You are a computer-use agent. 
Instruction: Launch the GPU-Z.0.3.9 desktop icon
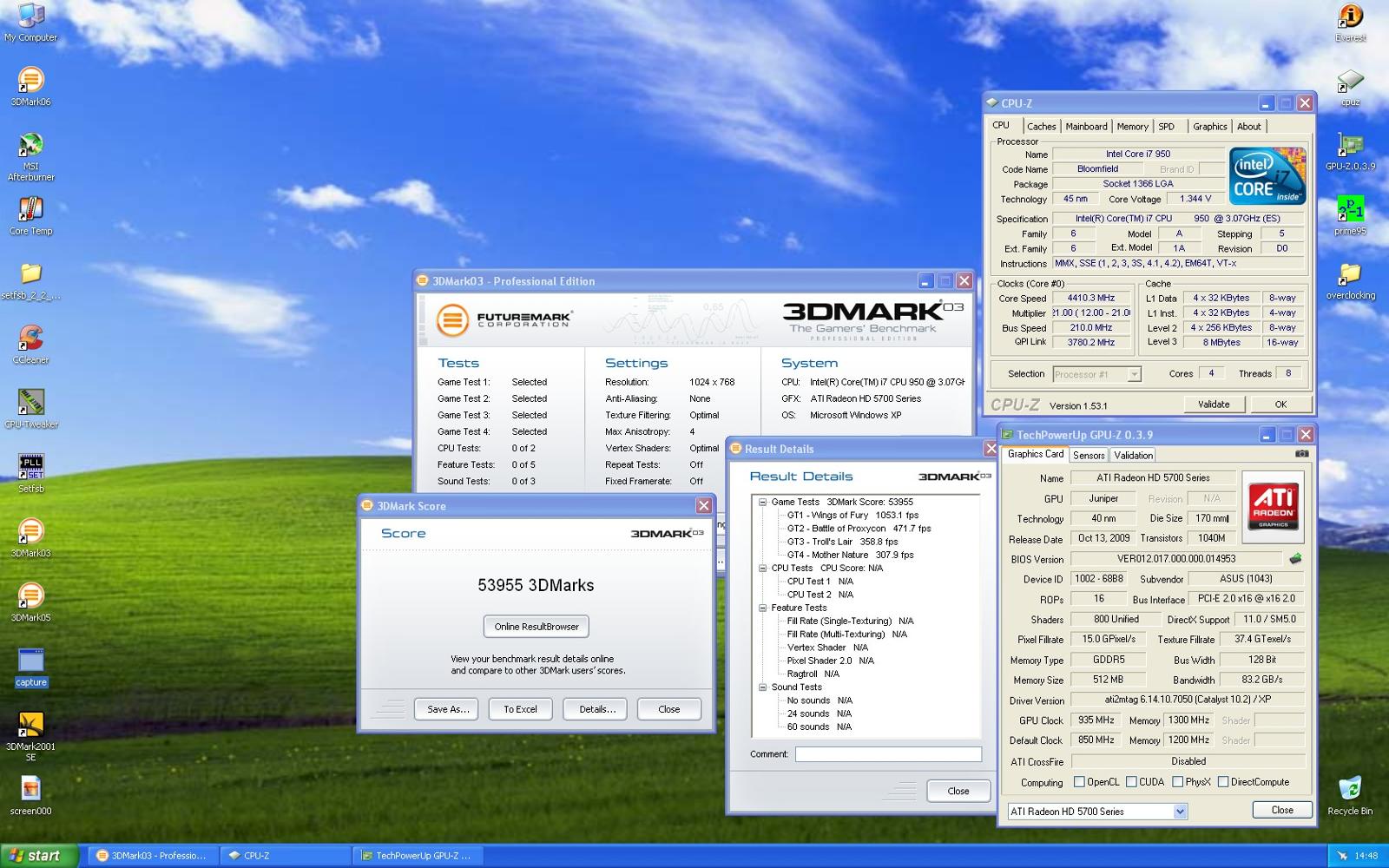tap(1350, 151)
